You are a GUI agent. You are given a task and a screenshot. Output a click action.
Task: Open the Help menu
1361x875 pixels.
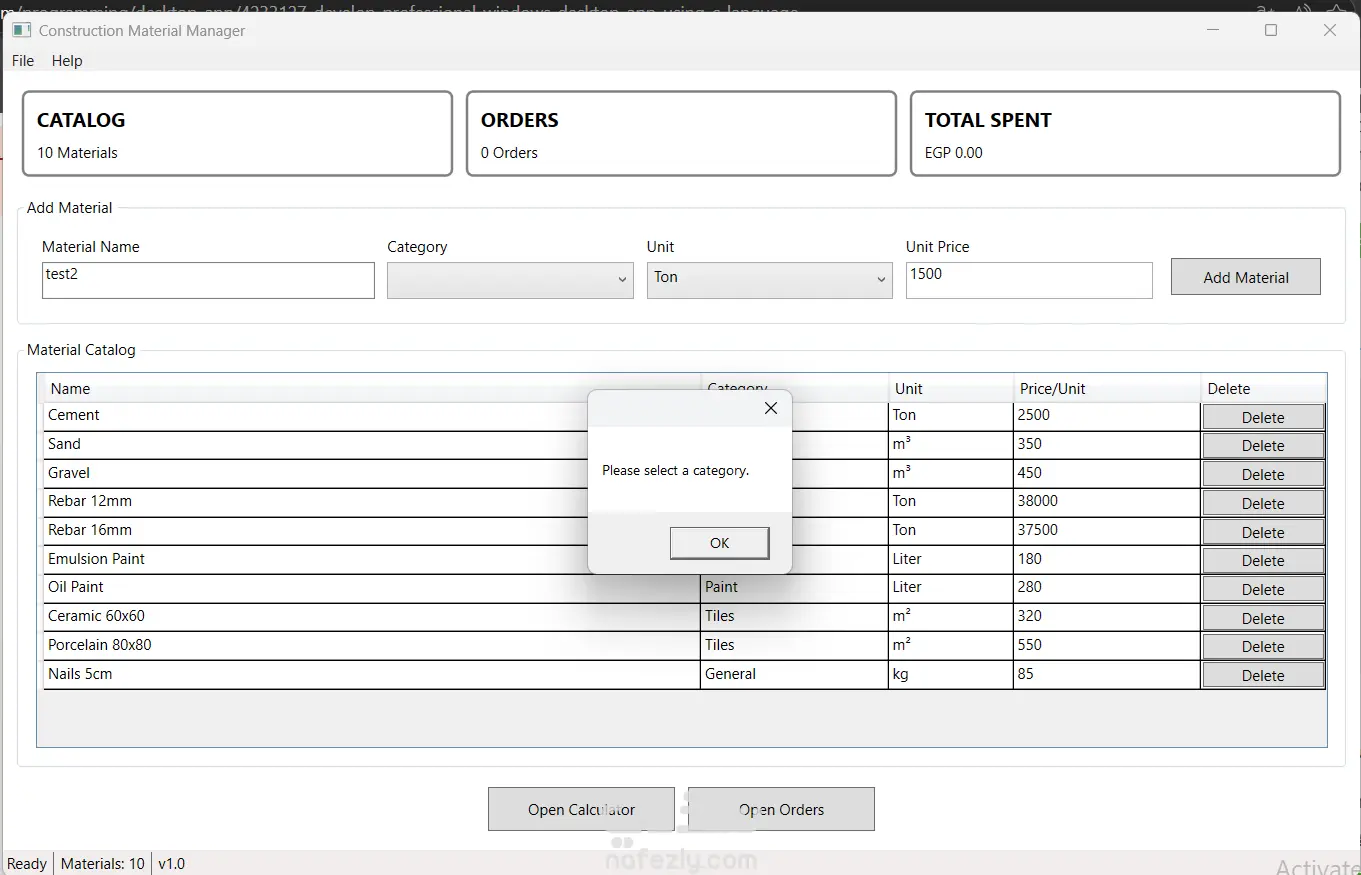[x=67, y=61]
